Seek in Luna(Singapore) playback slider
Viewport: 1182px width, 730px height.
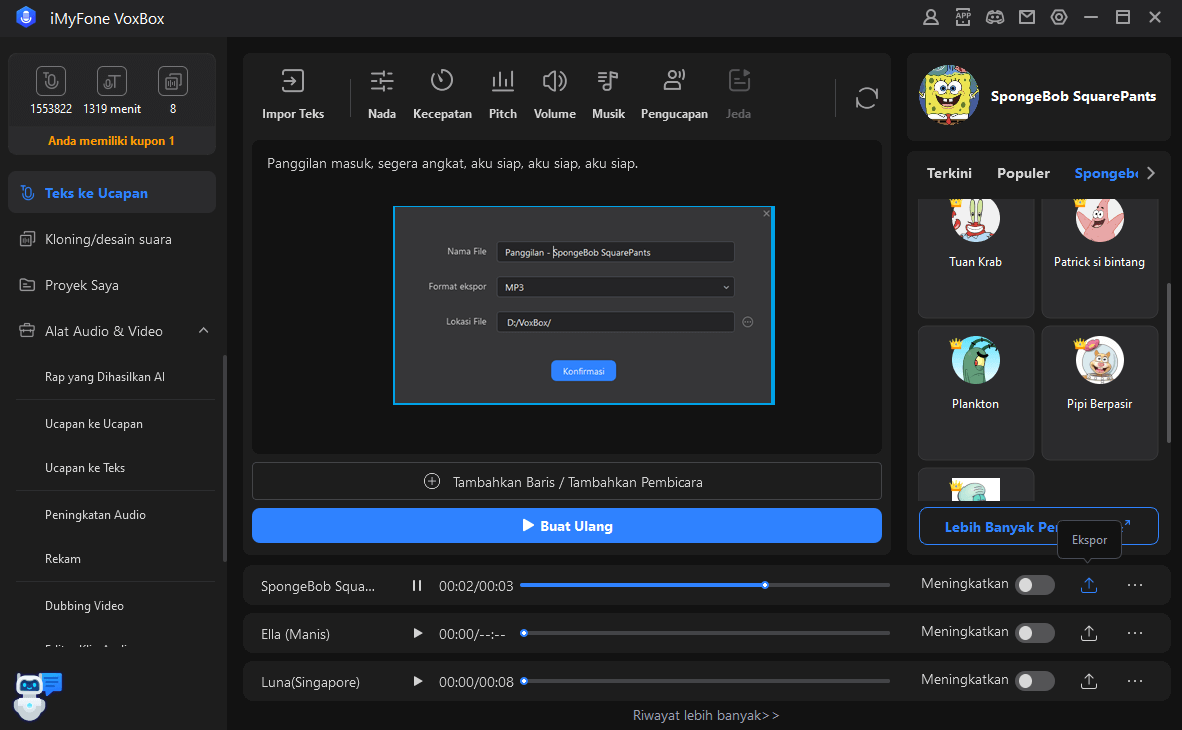[x=705, y=681]
